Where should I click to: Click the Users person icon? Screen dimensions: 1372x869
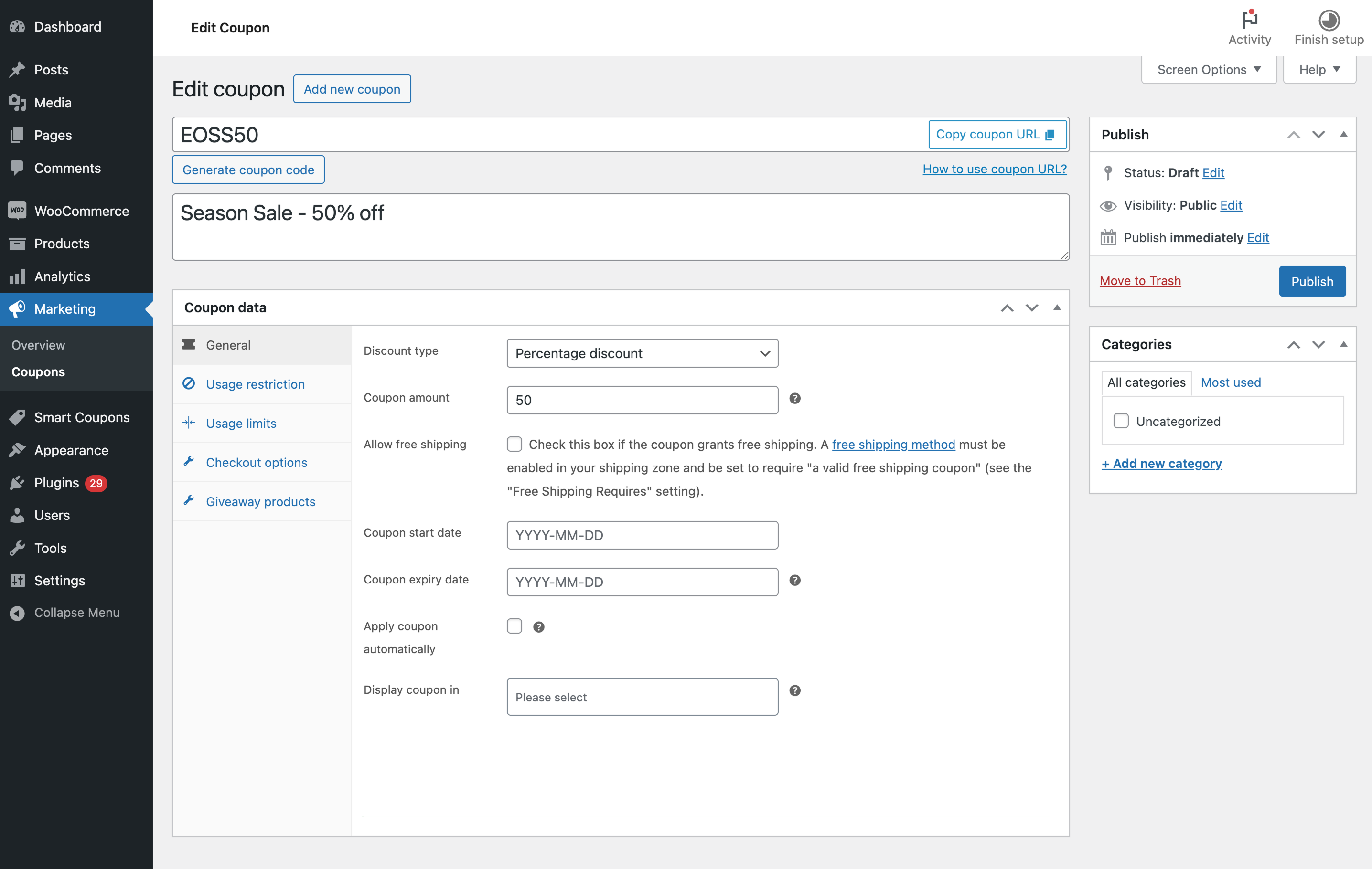[x=17, y=515]
